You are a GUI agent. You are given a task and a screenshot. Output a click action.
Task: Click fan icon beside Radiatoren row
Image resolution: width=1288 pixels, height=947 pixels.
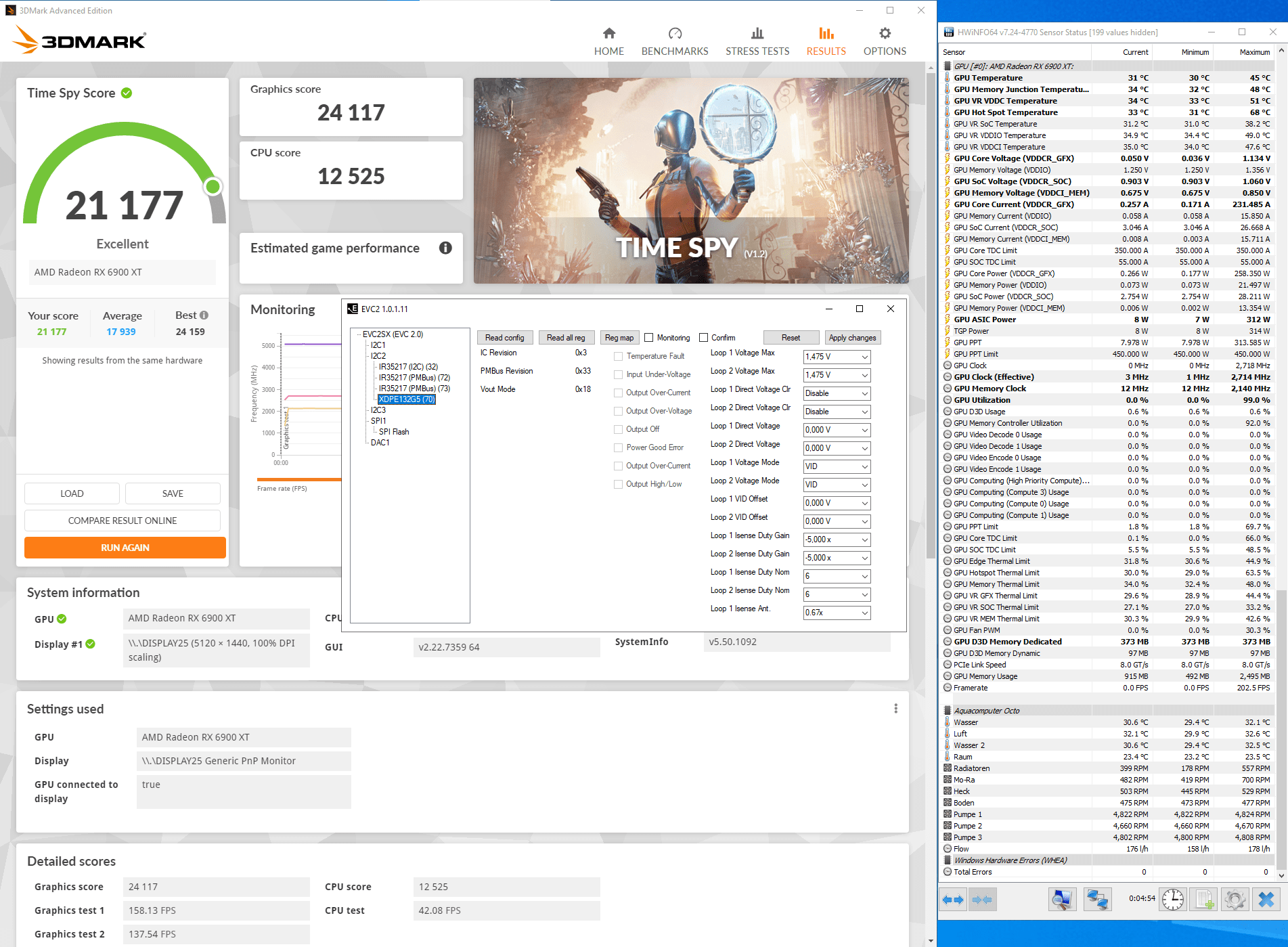coord(948,768)
